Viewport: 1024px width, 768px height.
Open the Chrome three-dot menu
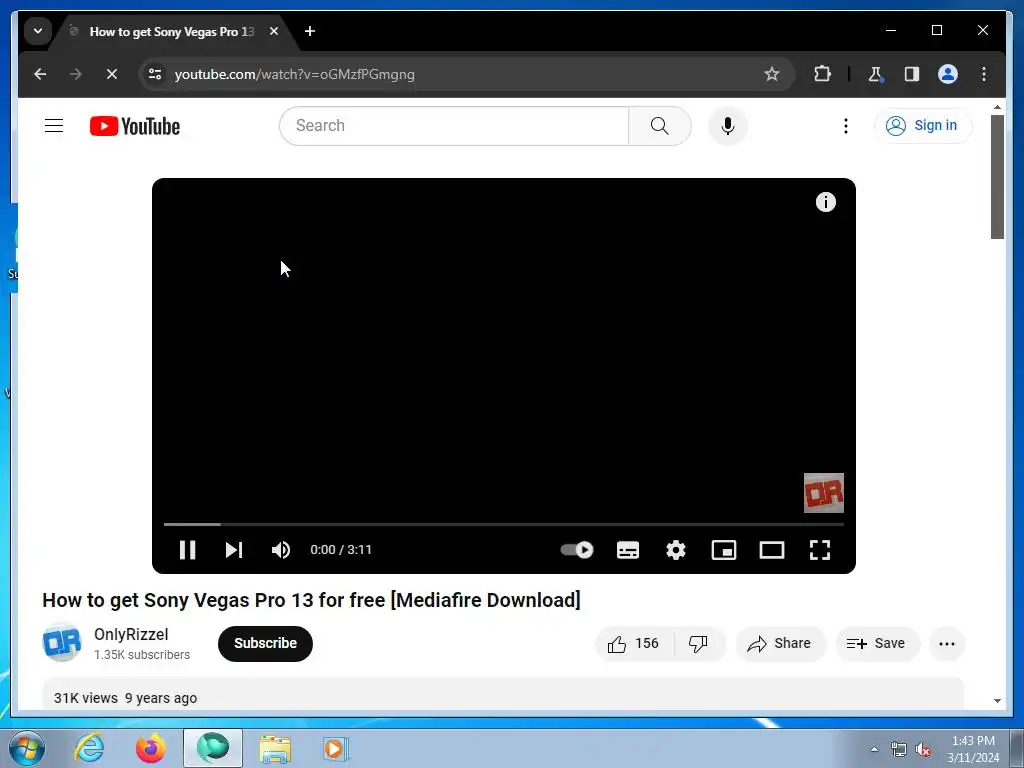(x=984, y=74)
